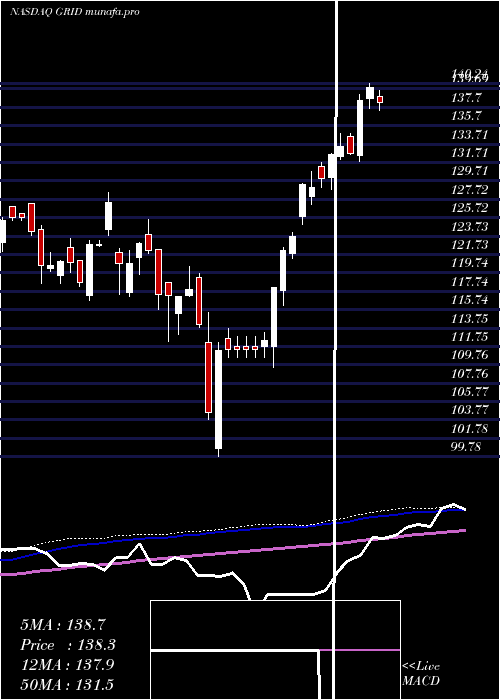The height and width of the screenshot is (700, 500).
Task: Click the 103.77 price axis label
Action: 469,410
